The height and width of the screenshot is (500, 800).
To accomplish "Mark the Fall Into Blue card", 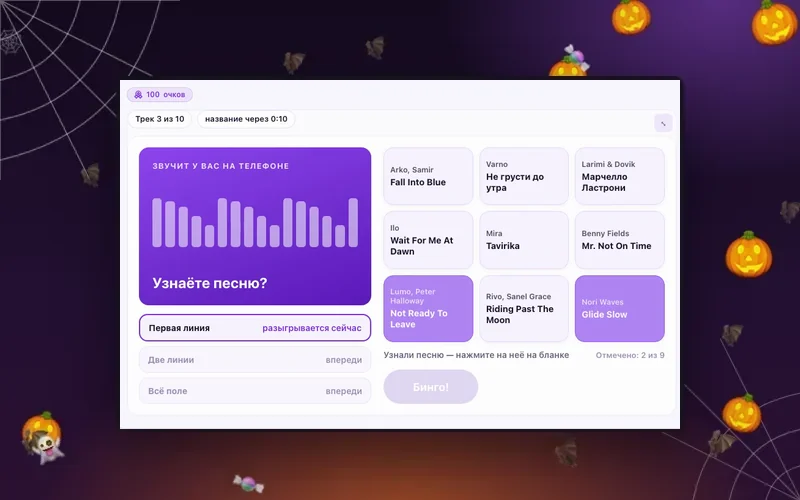I will pos(428,176).
